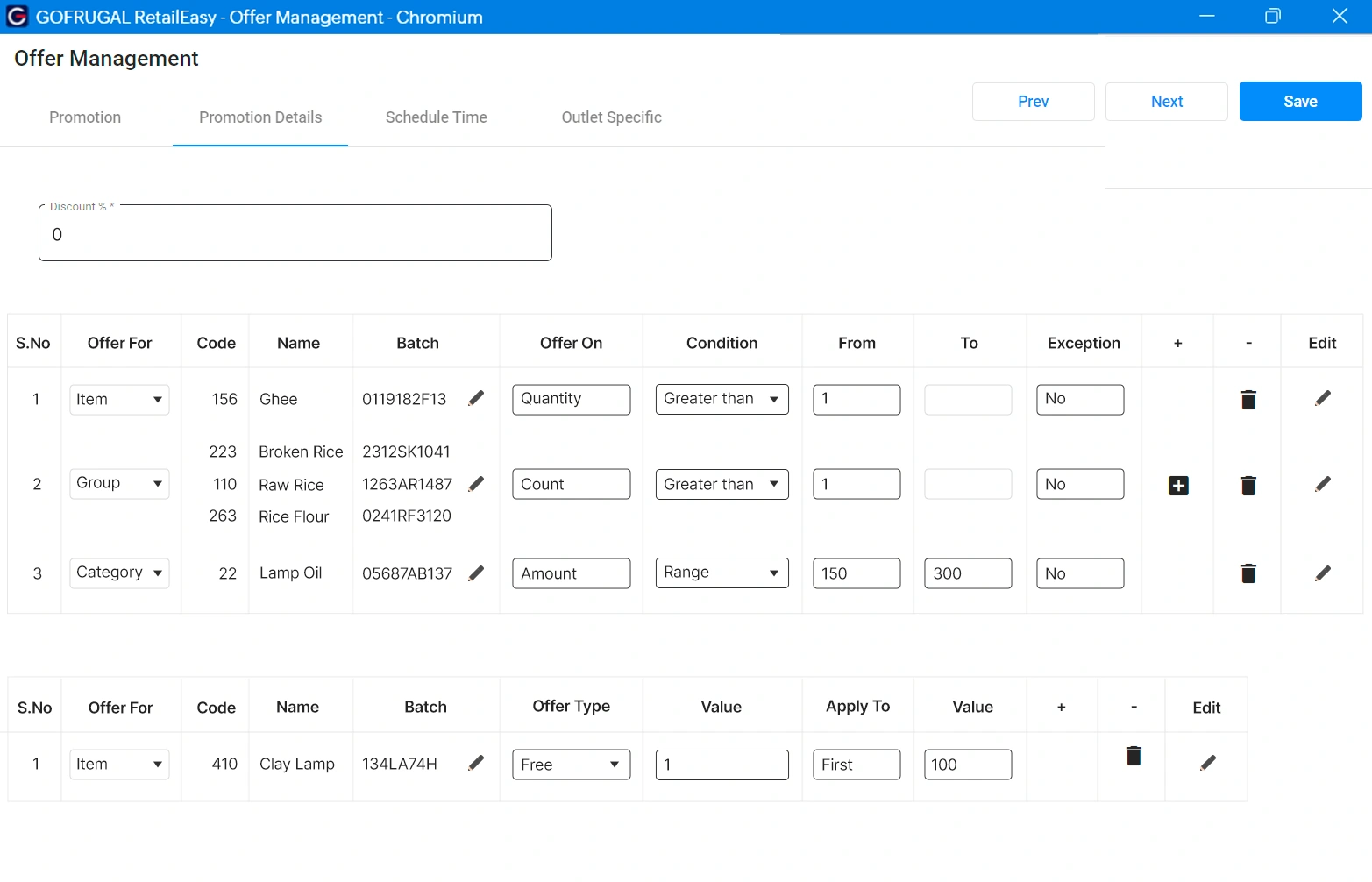Viewport: 1372px width, 882px height.
Task: Save the offer configuration
Action: (x=1300, y=101)
